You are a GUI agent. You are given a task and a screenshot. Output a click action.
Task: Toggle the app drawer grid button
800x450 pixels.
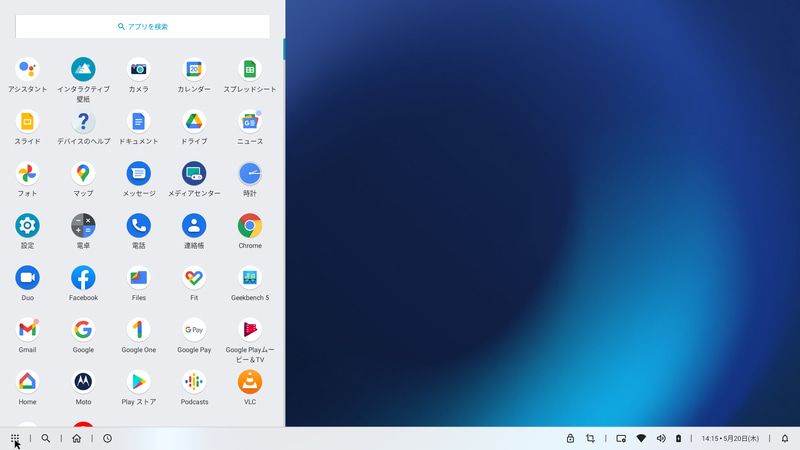pyautogui.click(x=15, y=438)
